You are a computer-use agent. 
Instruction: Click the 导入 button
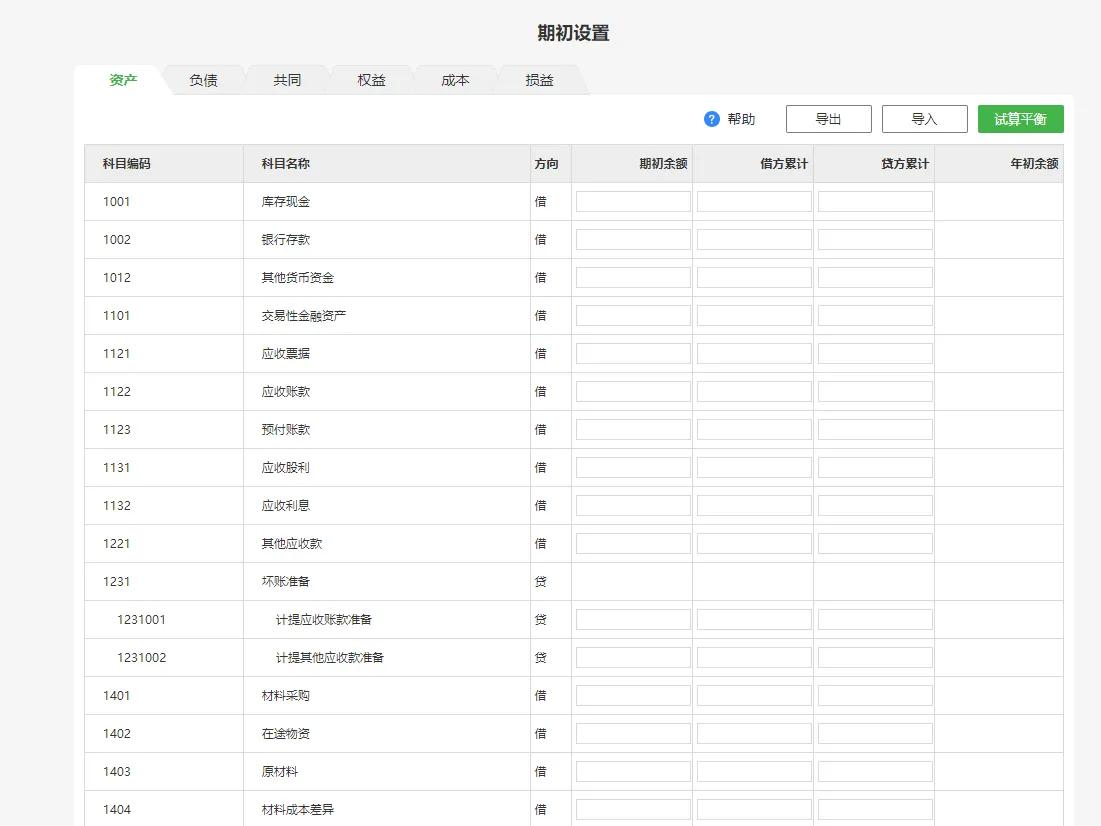924,118
